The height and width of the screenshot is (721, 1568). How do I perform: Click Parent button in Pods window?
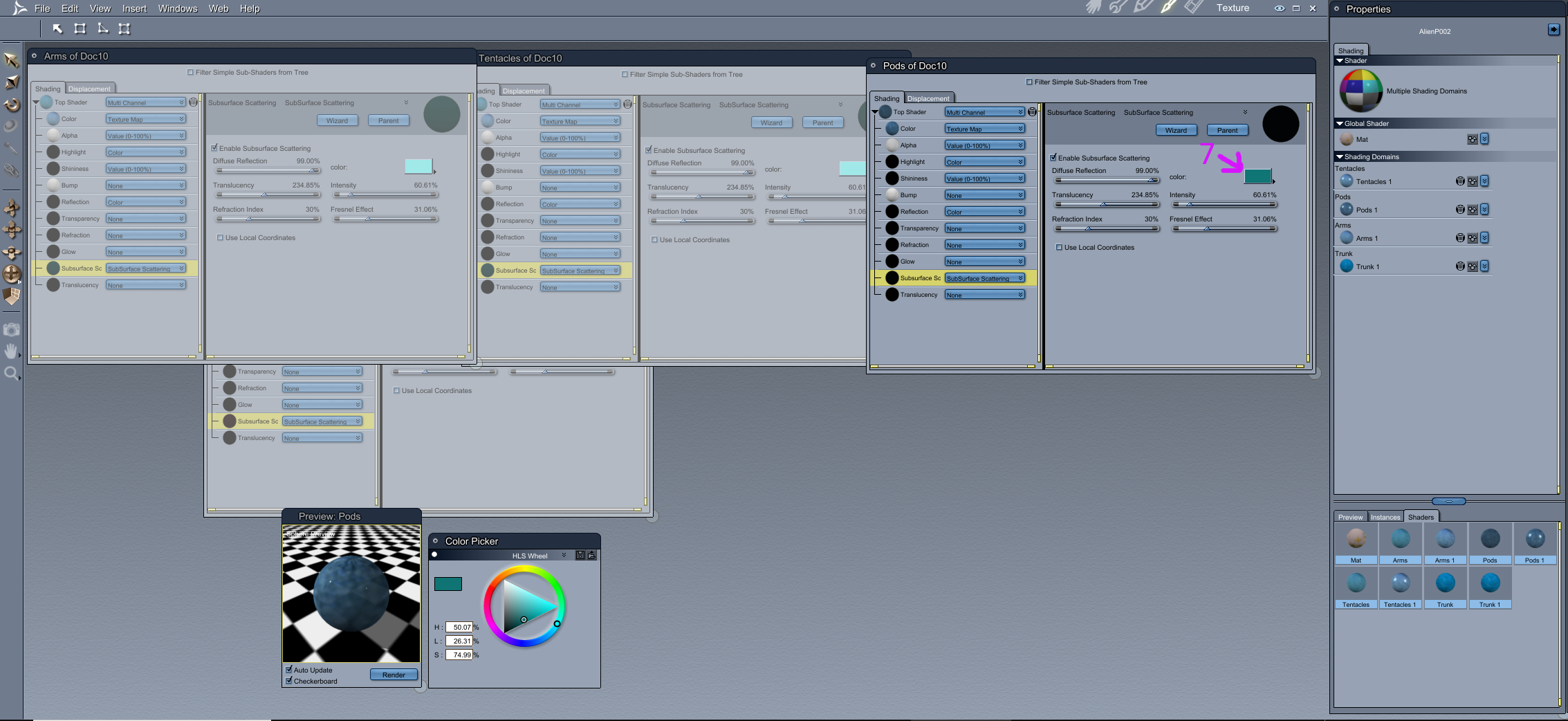click(1228, 130)
